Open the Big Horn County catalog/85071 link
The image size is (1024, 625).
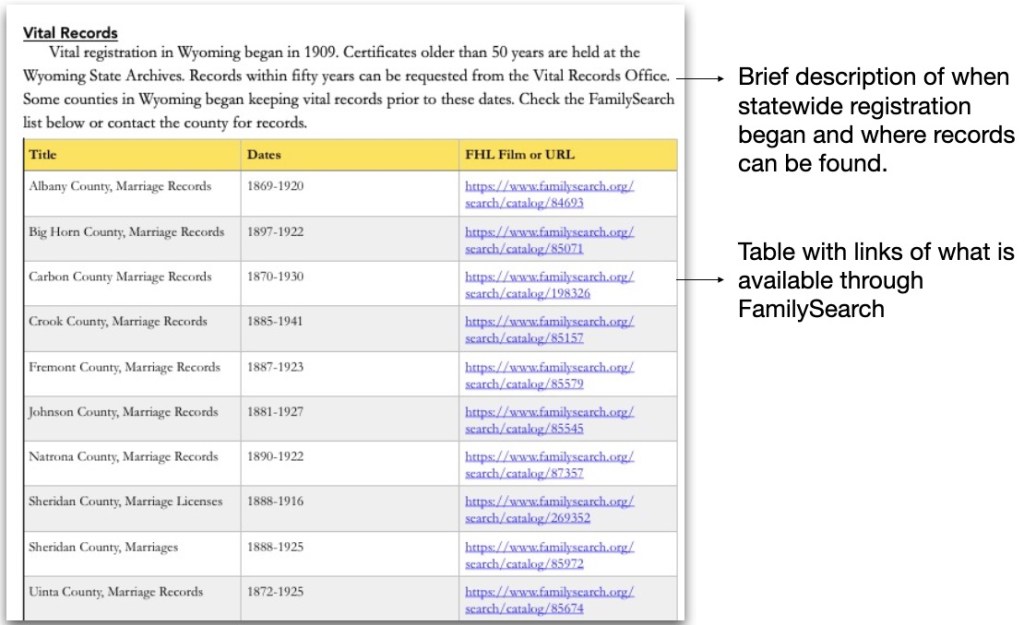pos(549,239)
